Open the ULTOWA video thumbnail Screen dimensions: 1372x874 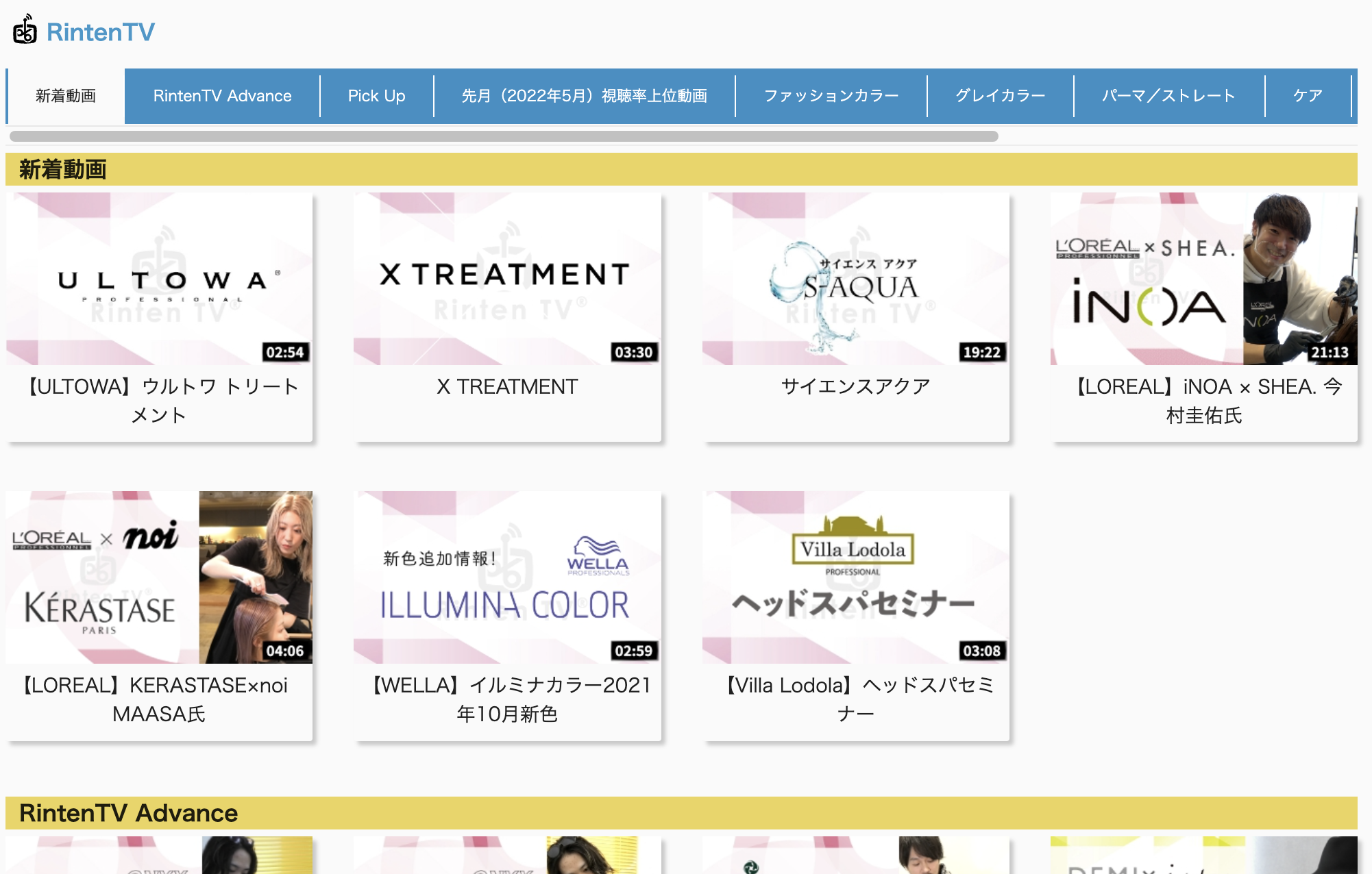159,279
